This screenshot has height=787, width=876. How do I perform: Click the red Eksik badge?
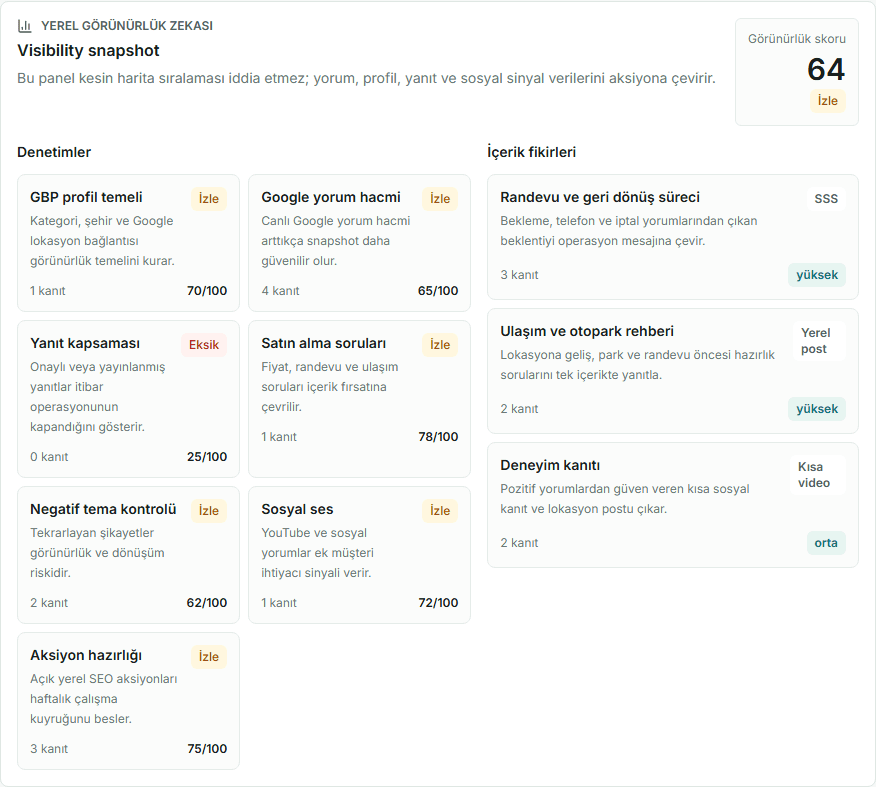(x=204, y=345)
